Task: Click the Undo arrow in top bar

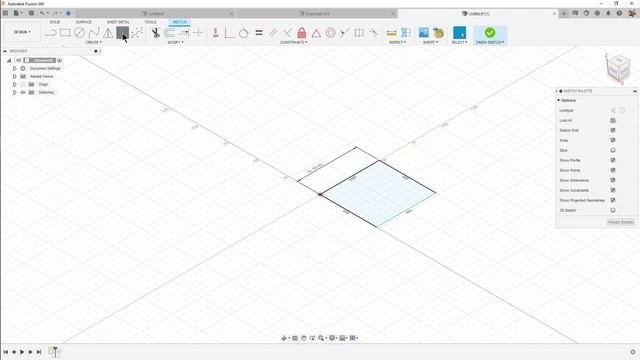Action: click(42, 13)
